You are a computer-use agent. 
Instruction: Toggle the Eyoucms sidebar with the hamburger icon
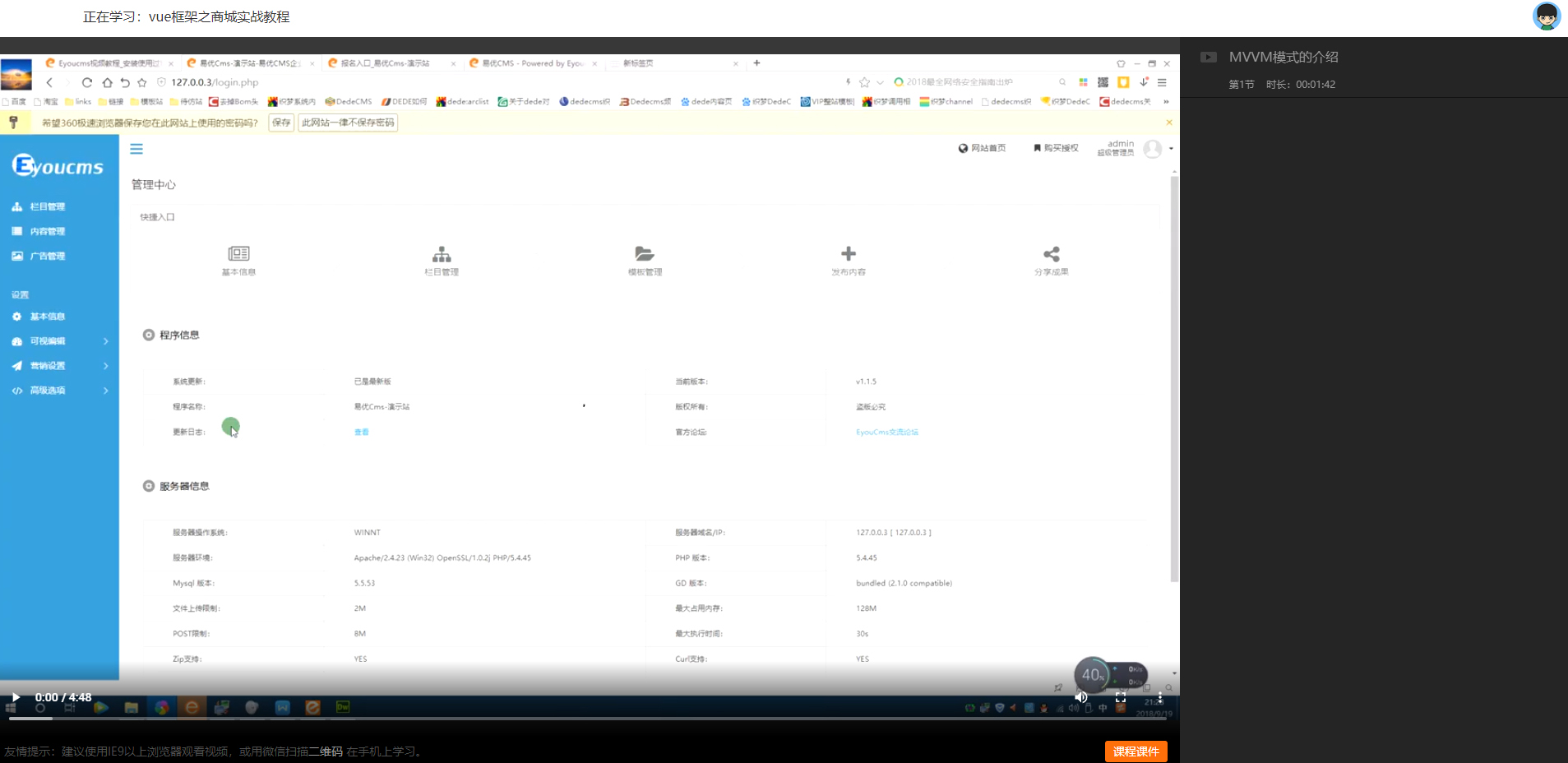136,149
